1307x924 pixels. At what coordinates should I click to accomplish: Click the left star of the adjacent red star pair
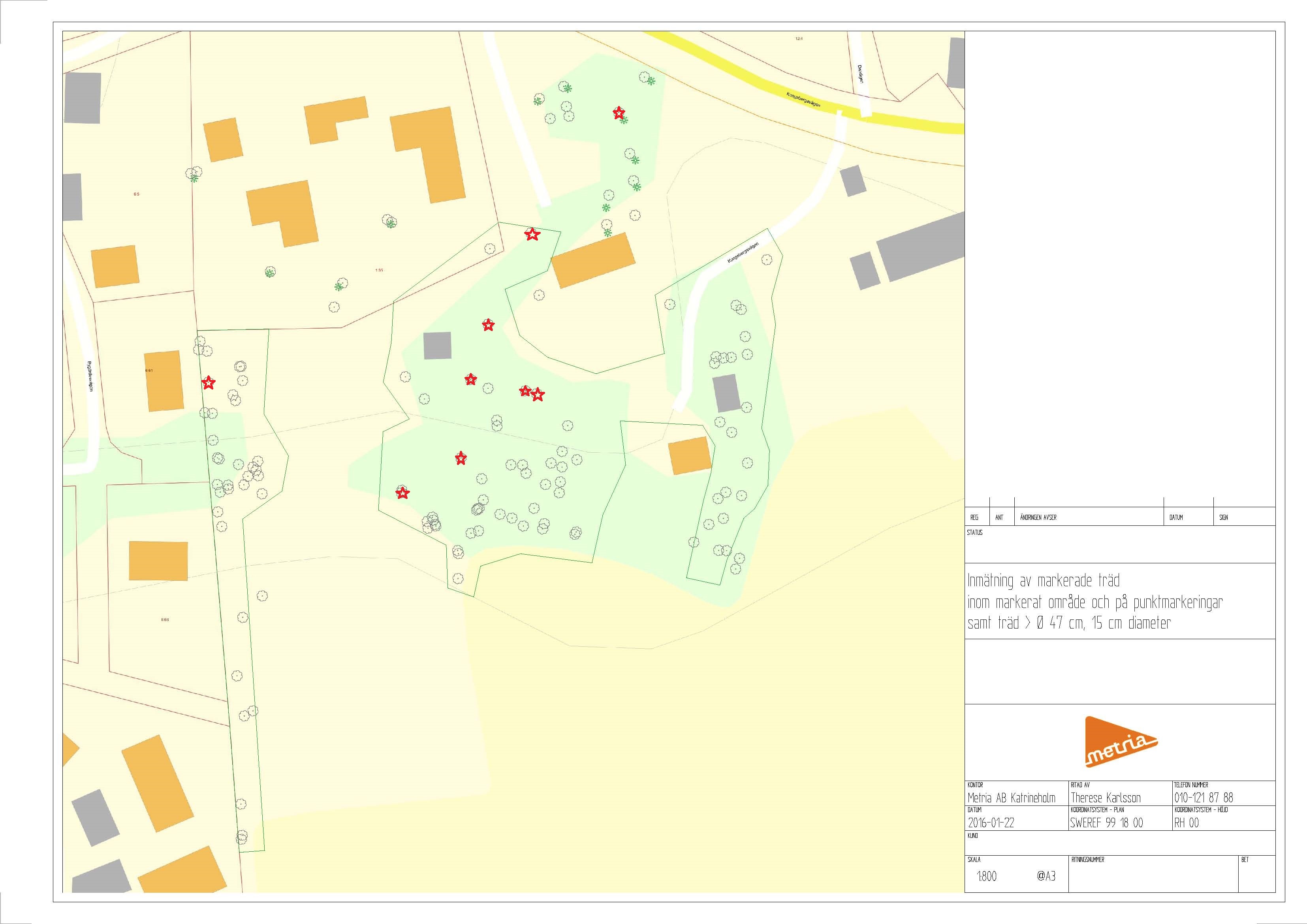coord(525,391)
